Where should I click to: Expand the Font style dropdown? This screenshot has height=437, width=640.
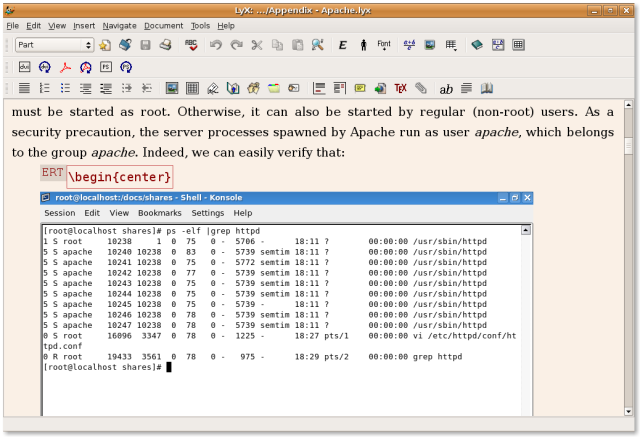[x=384, y=45]
